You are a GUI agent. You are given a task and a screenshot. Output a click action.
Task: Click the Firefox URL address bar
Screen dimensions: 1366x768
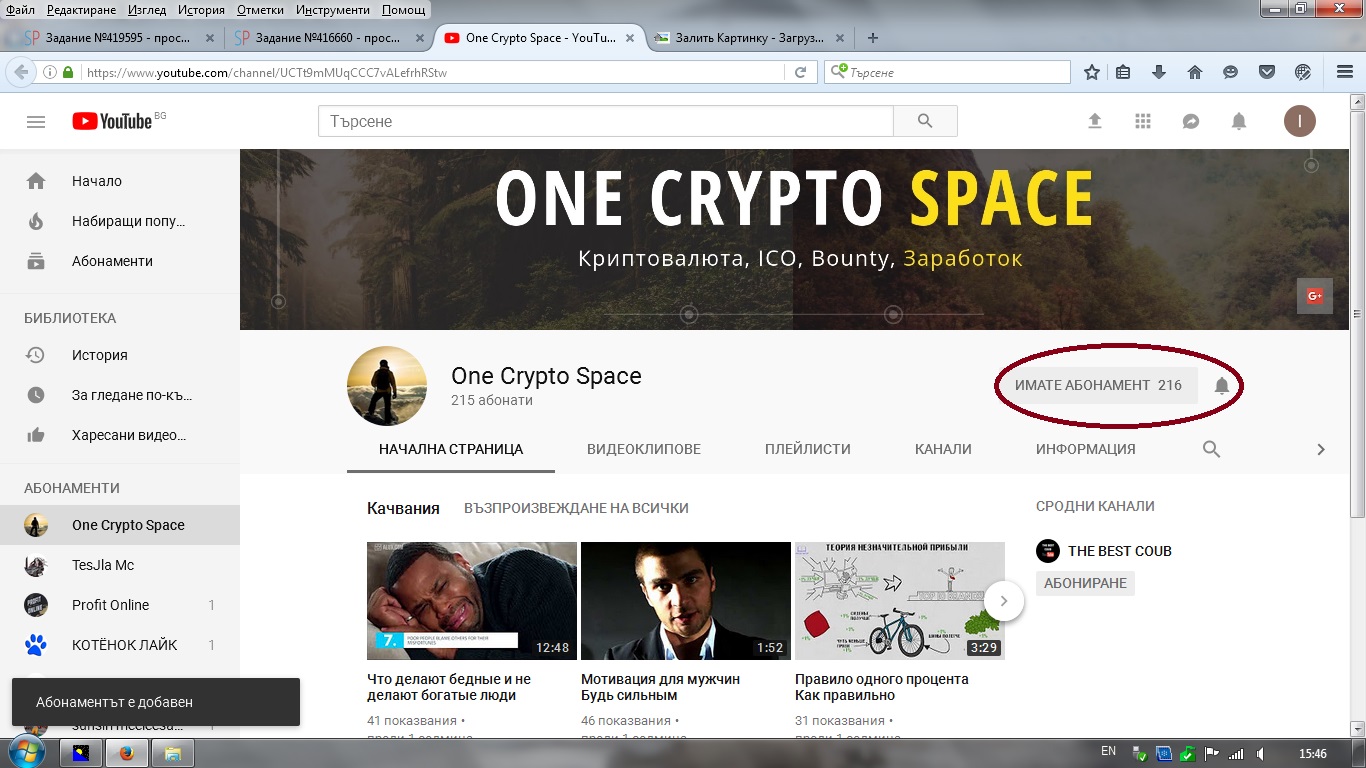coord(430,72)
